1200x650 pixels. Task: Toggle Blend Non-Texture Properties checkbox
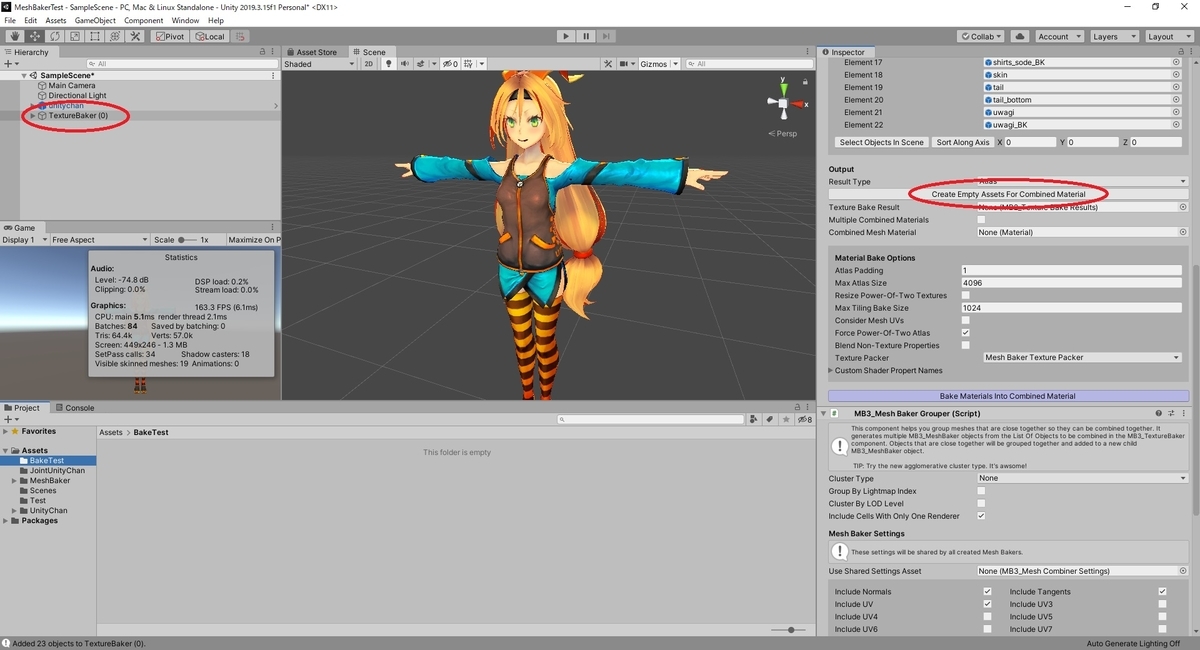965,345
